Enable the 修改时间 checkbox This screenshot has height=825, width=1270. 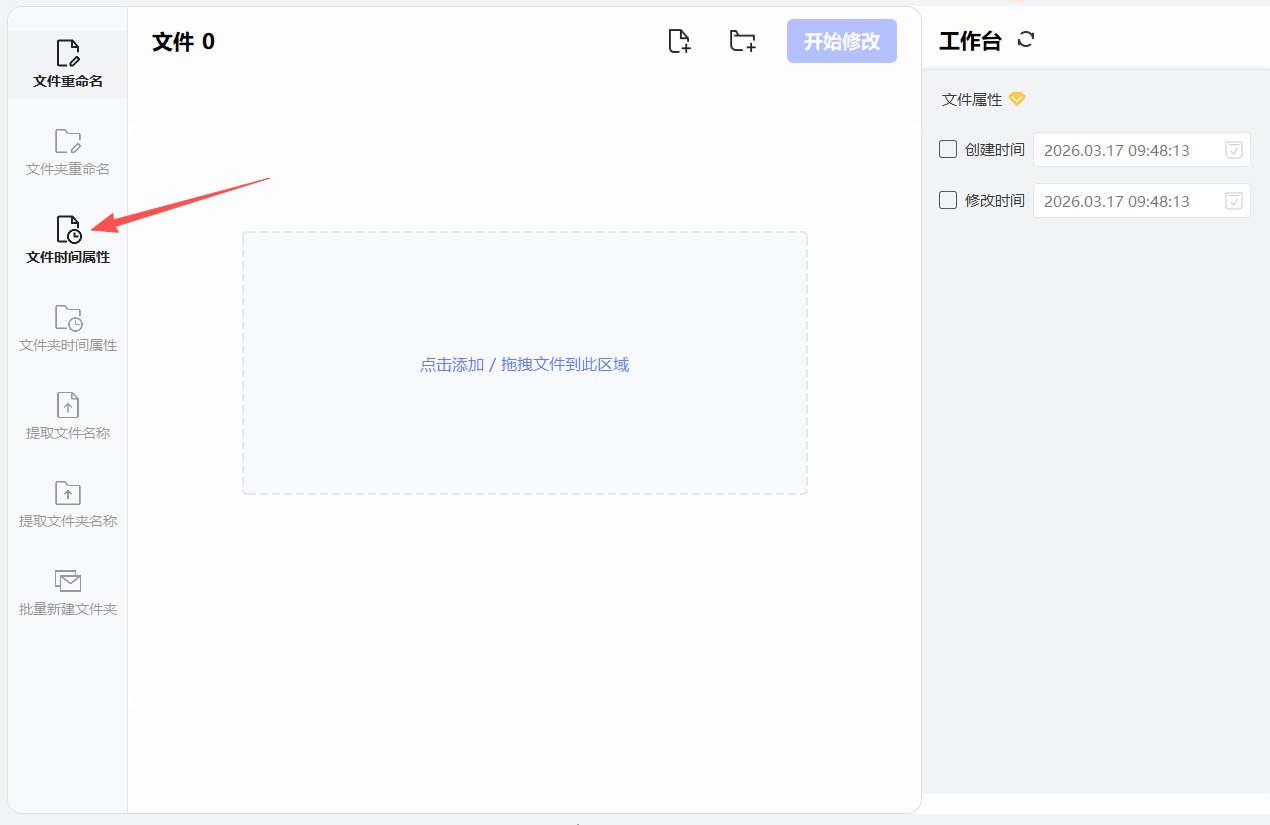click(x=948, y=200)
